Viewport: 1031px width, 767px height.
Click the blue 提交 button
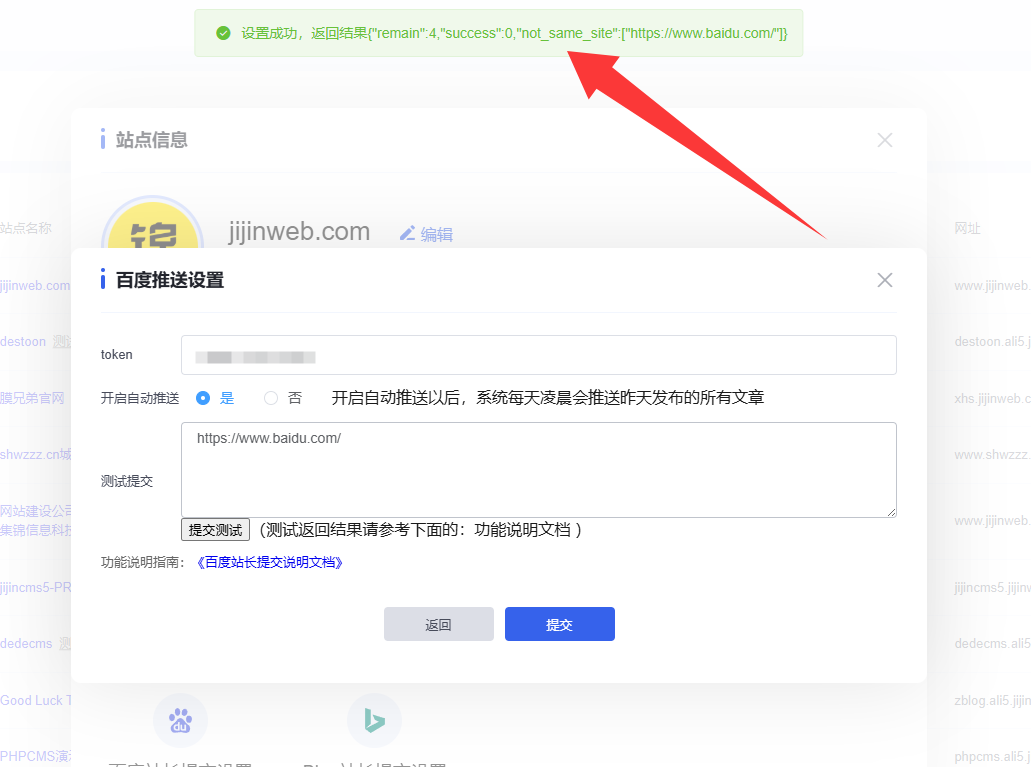(x=560, y=624)
